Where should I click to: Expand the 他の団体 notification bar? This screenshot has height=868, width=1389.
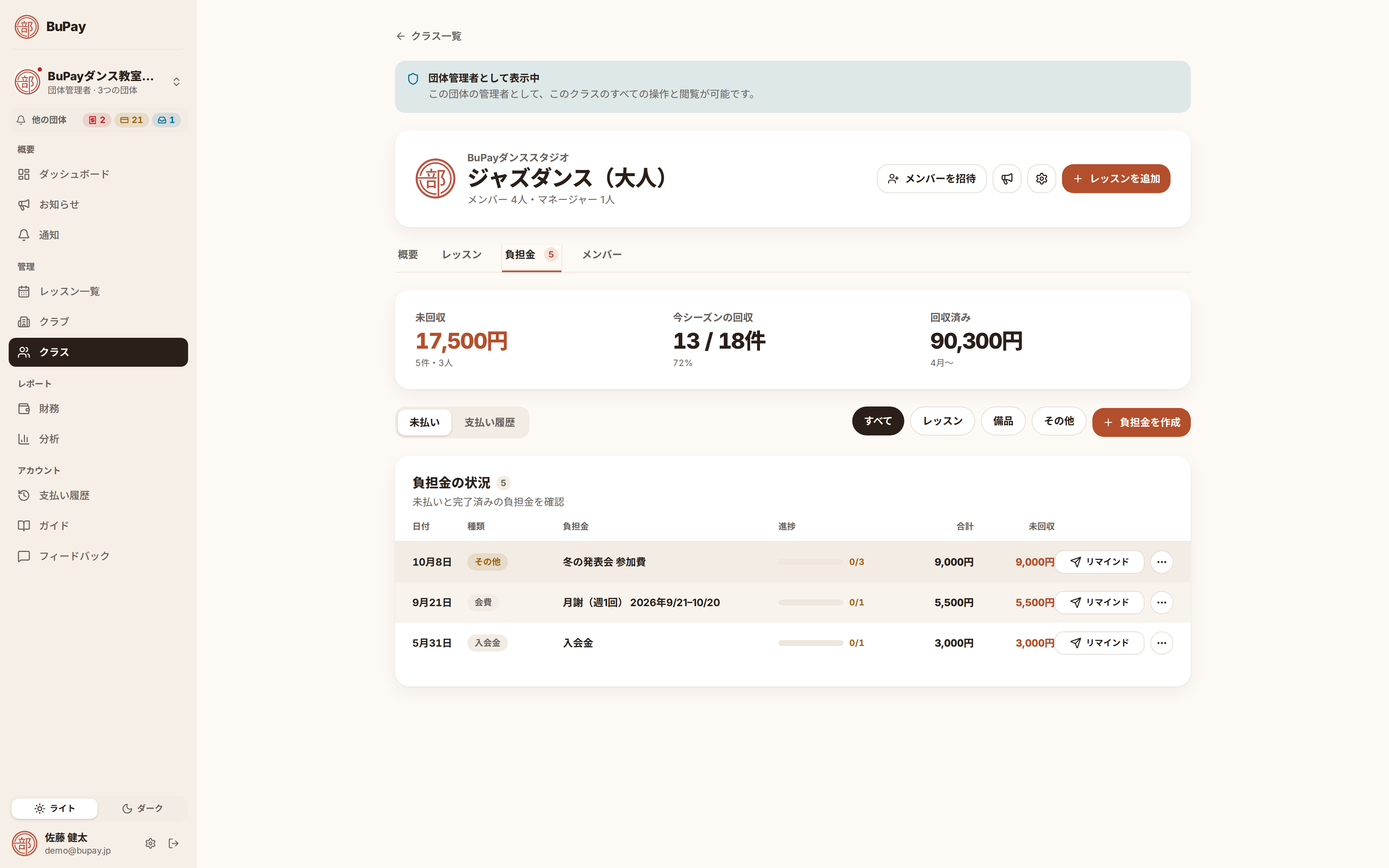[x=98, y=119]
